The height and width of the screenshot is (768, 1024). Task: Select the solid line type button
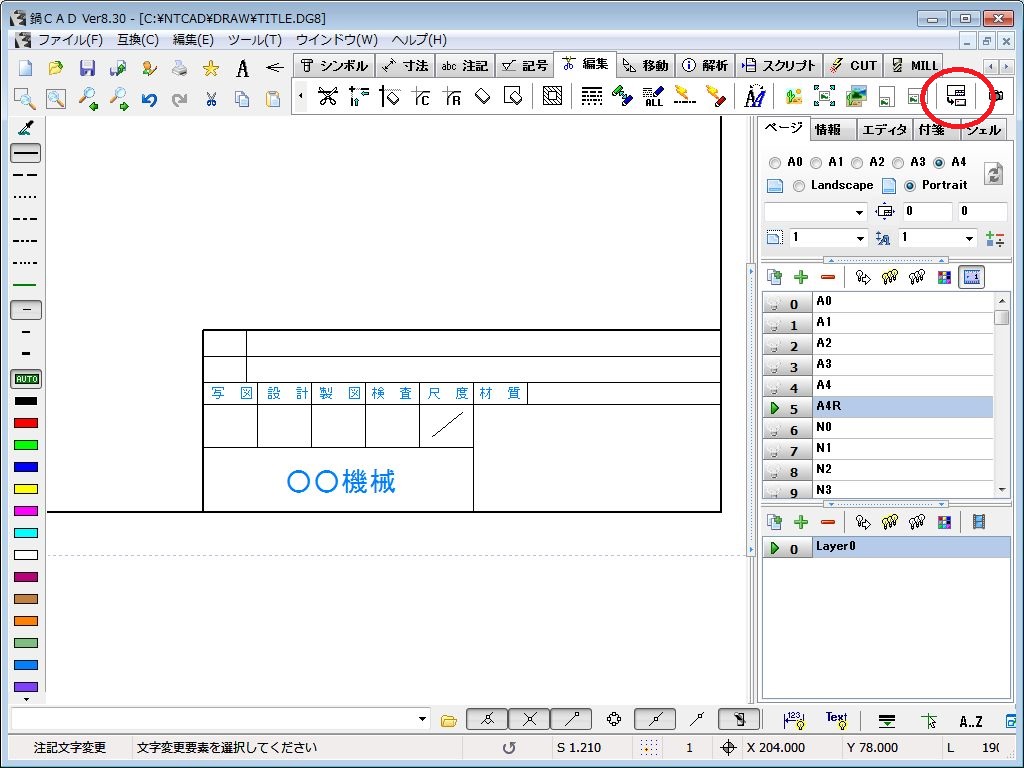(26, 153)
